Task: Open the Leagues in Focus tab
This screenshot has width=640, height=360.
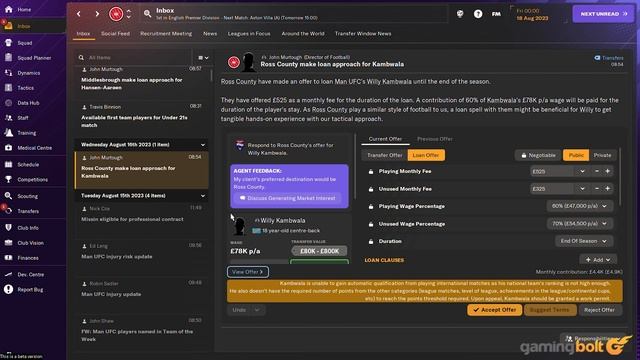Action: (249, 33)
